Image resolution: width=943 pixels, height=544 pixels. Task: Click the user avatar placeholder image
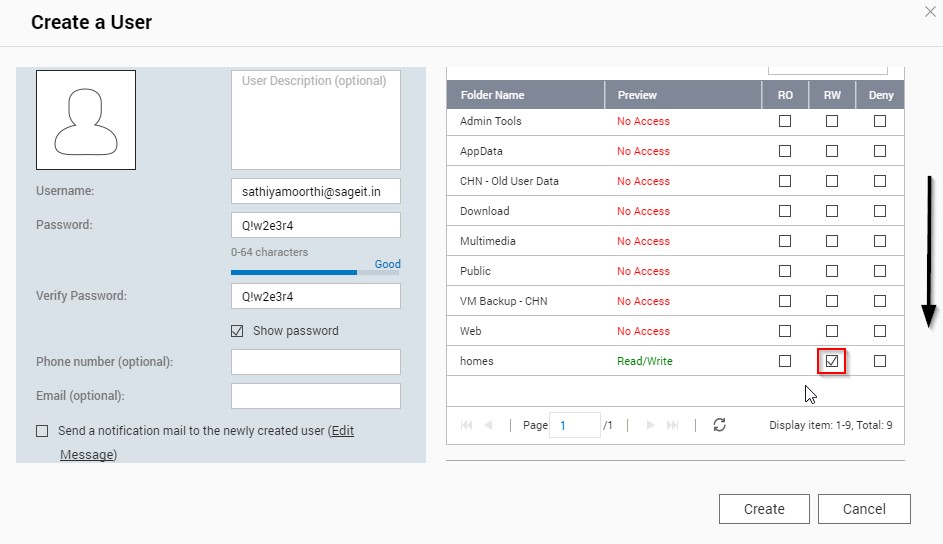click(x=86, y=120)
